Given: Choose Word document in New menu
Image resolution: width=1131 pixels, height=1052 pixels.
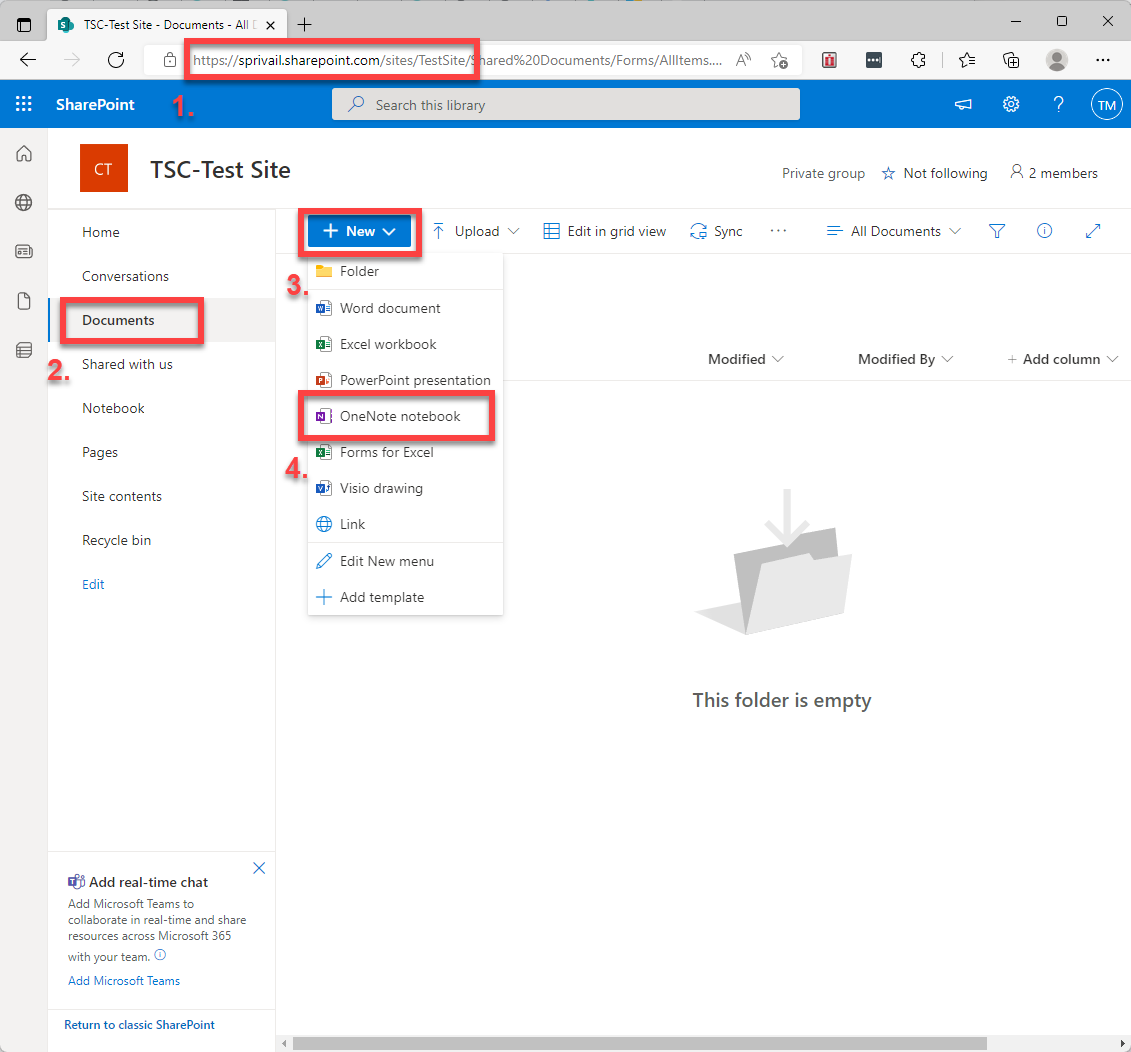Looking at the screenshot, I should click(390, 308).
